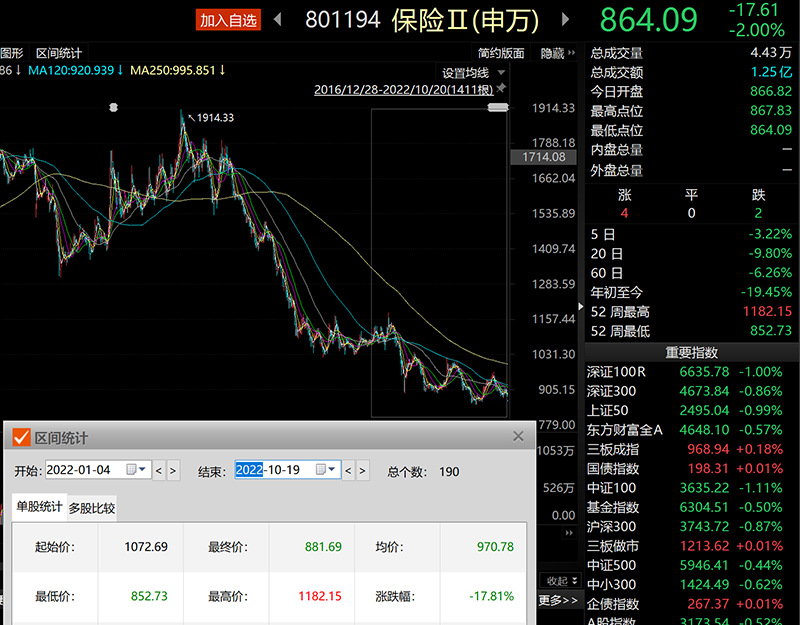This screenshot has width=800, height=625.
Task: Go to next index with right arrow
Action: tap(565, 19)
